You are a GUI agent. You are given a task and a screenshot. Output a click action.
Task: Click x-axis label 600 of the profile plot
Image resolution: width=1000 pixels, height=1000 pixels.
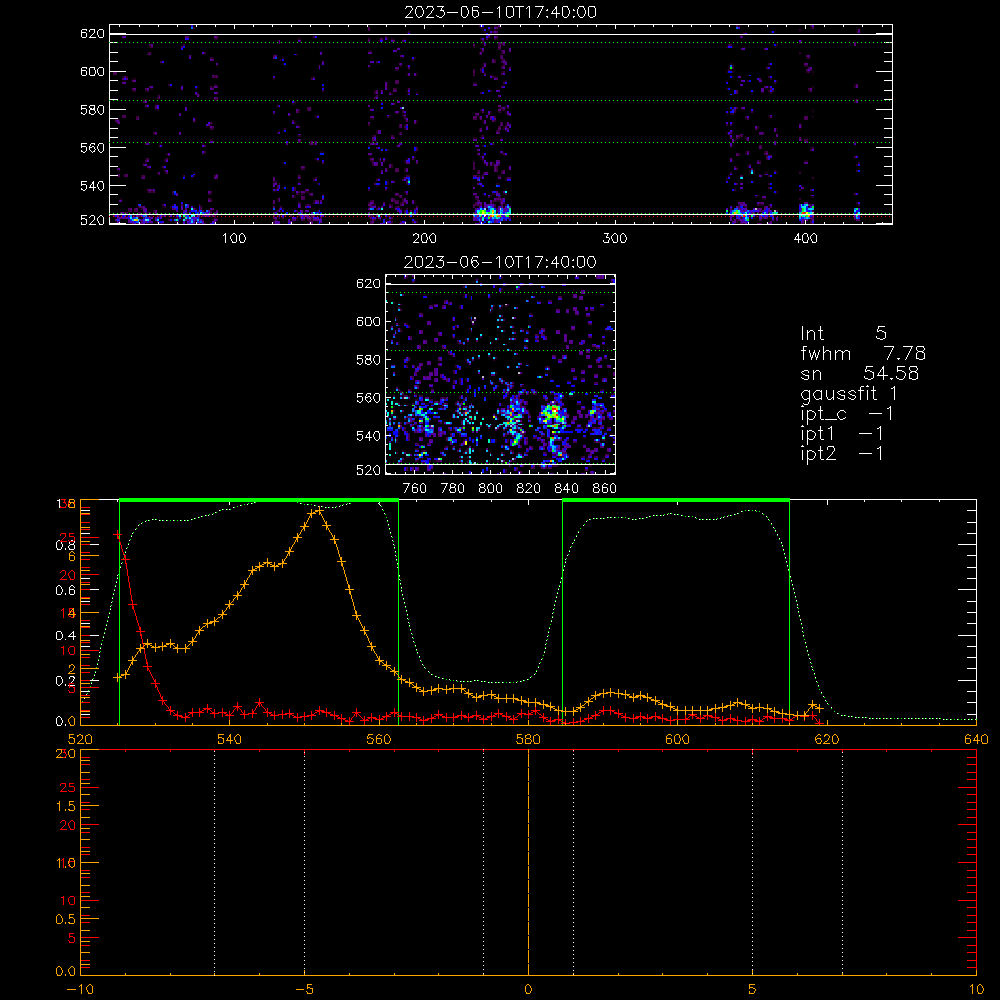click(677, 739)
